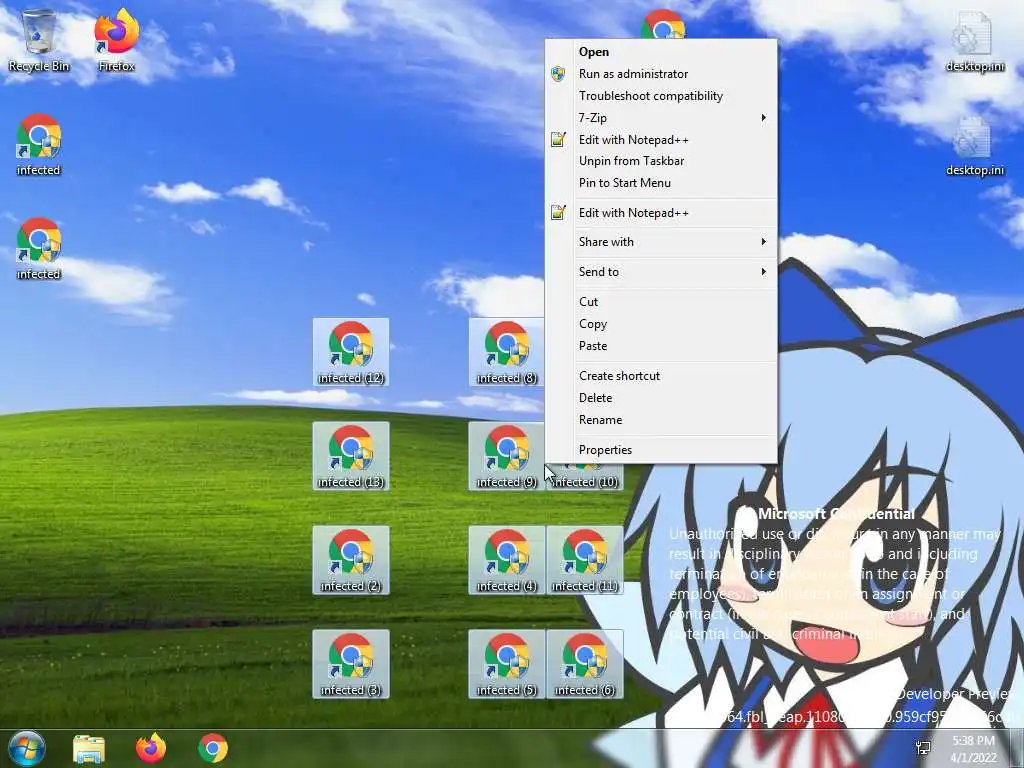Launch Chrome from the taskbar
This screenshot has width=1024, height=768.
click(x=213, y=748)
